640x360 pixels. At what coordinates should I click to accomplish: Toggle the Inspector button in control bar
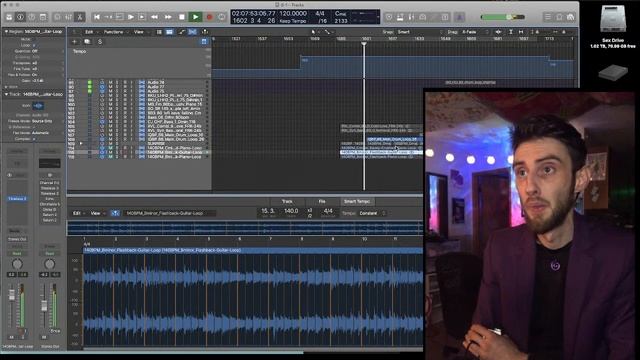pyautogui.click(x=20, y=17)
